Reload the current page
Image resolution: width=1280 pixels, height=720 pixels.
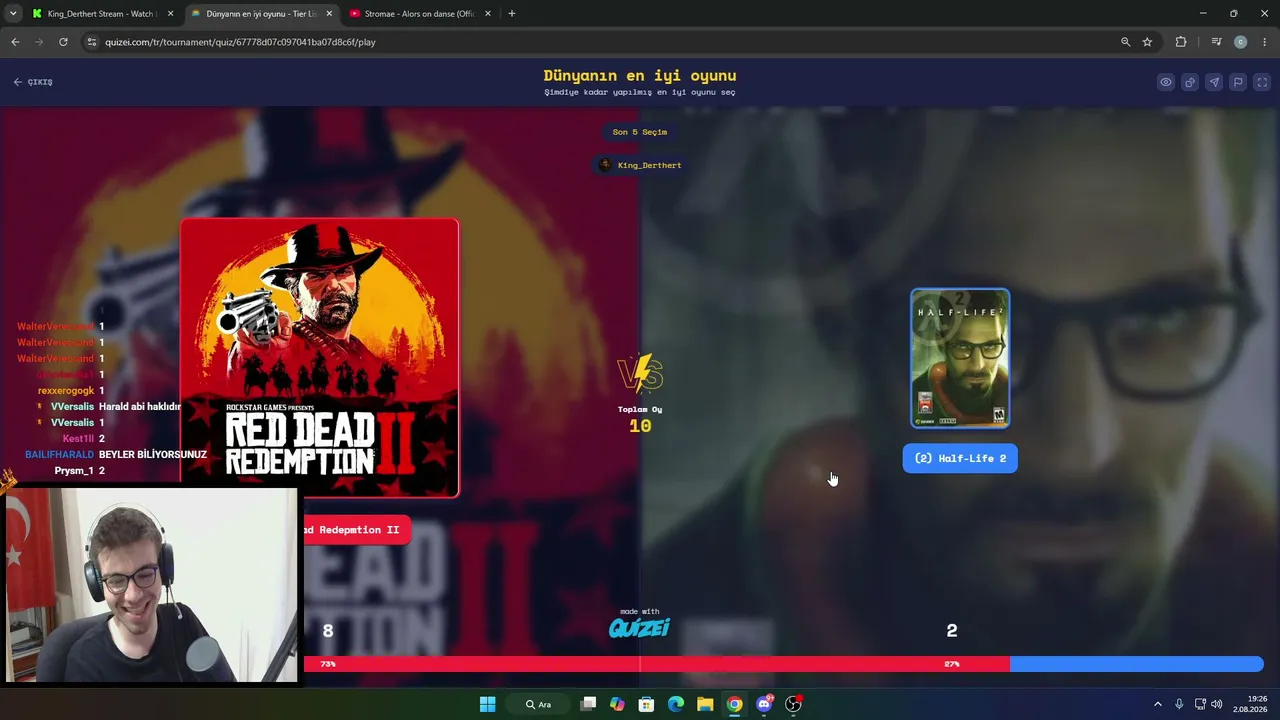63,42
